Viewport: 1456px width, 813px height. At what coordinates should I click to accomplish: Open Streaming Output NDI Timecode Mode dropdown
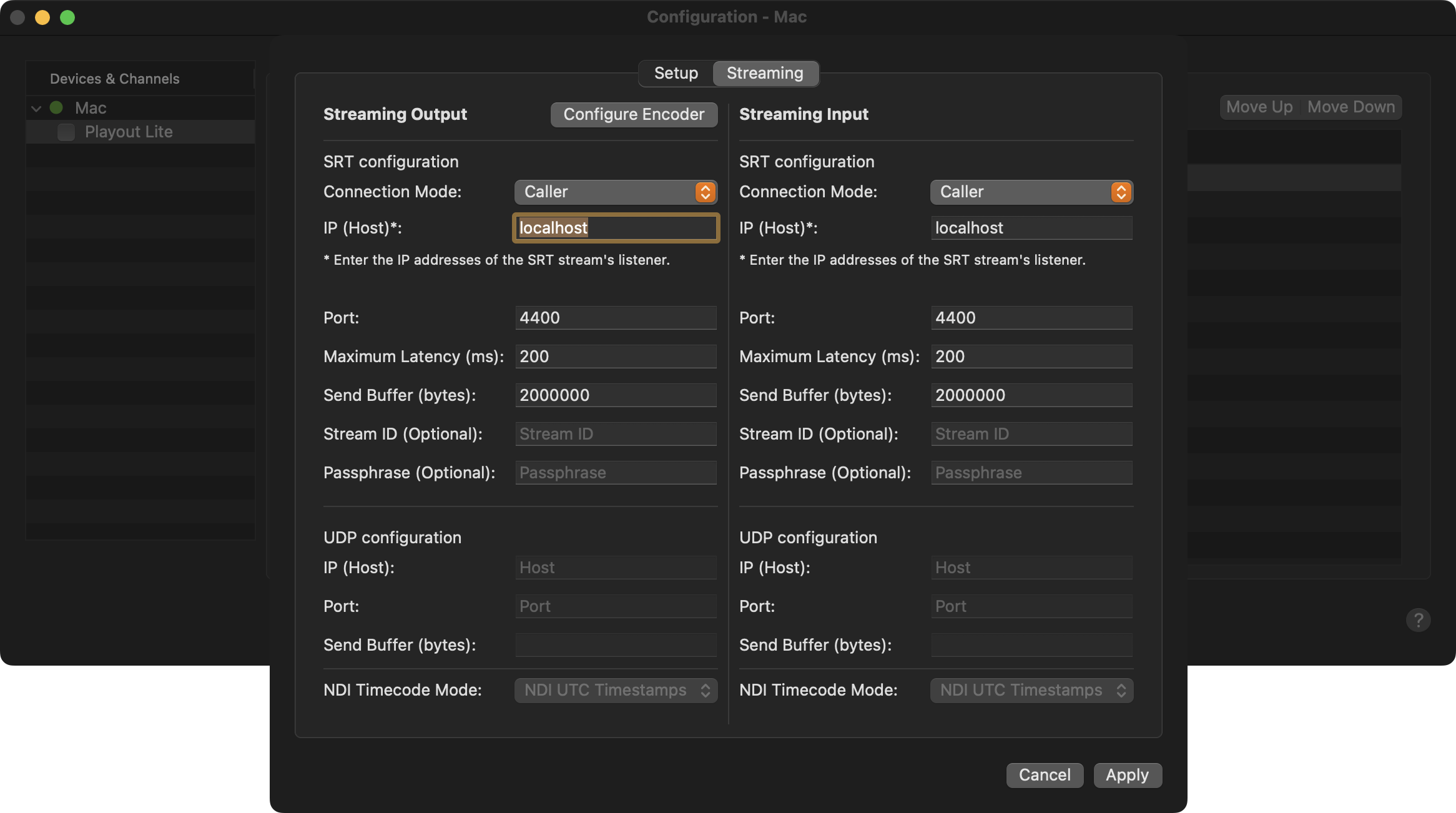click(x=616, y=691)
